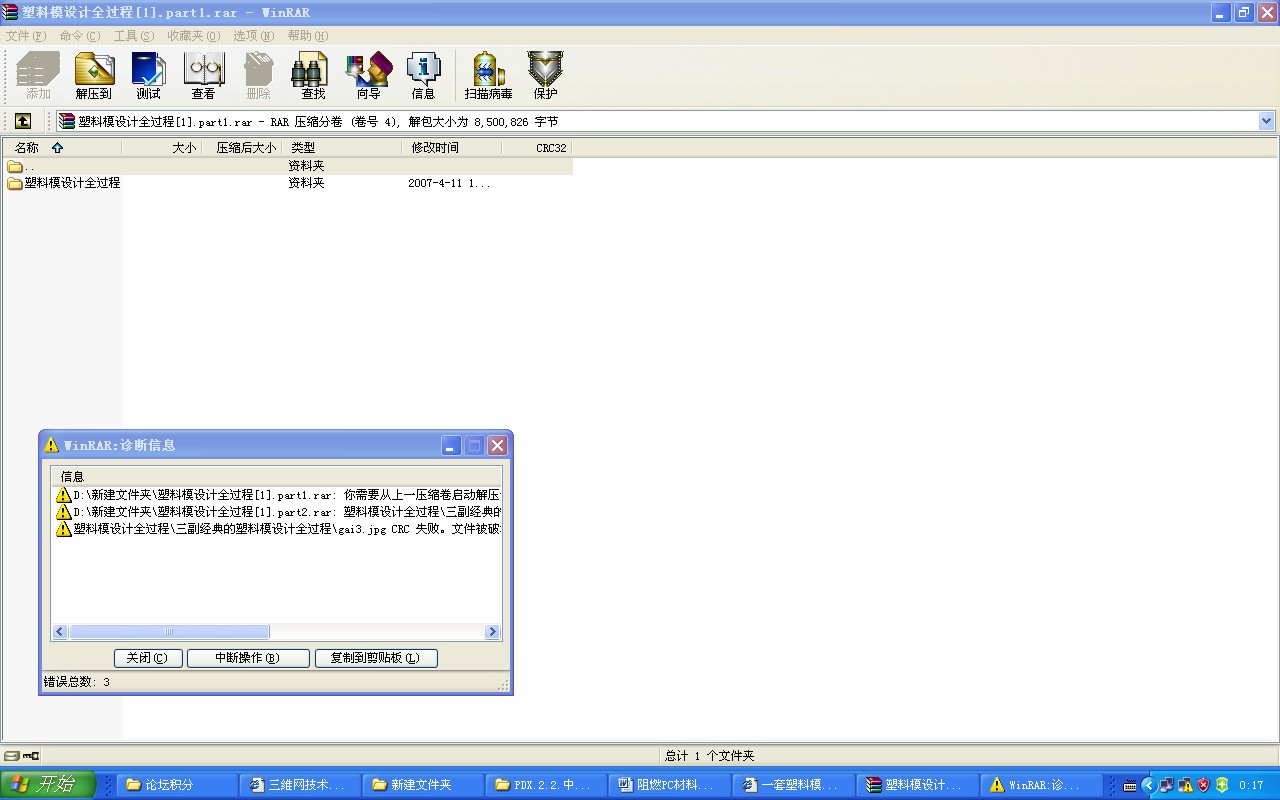This screenshot has height=800, width=1280.
Task: Open the 选项 (Options) menu
Action: tap(254, 36)
